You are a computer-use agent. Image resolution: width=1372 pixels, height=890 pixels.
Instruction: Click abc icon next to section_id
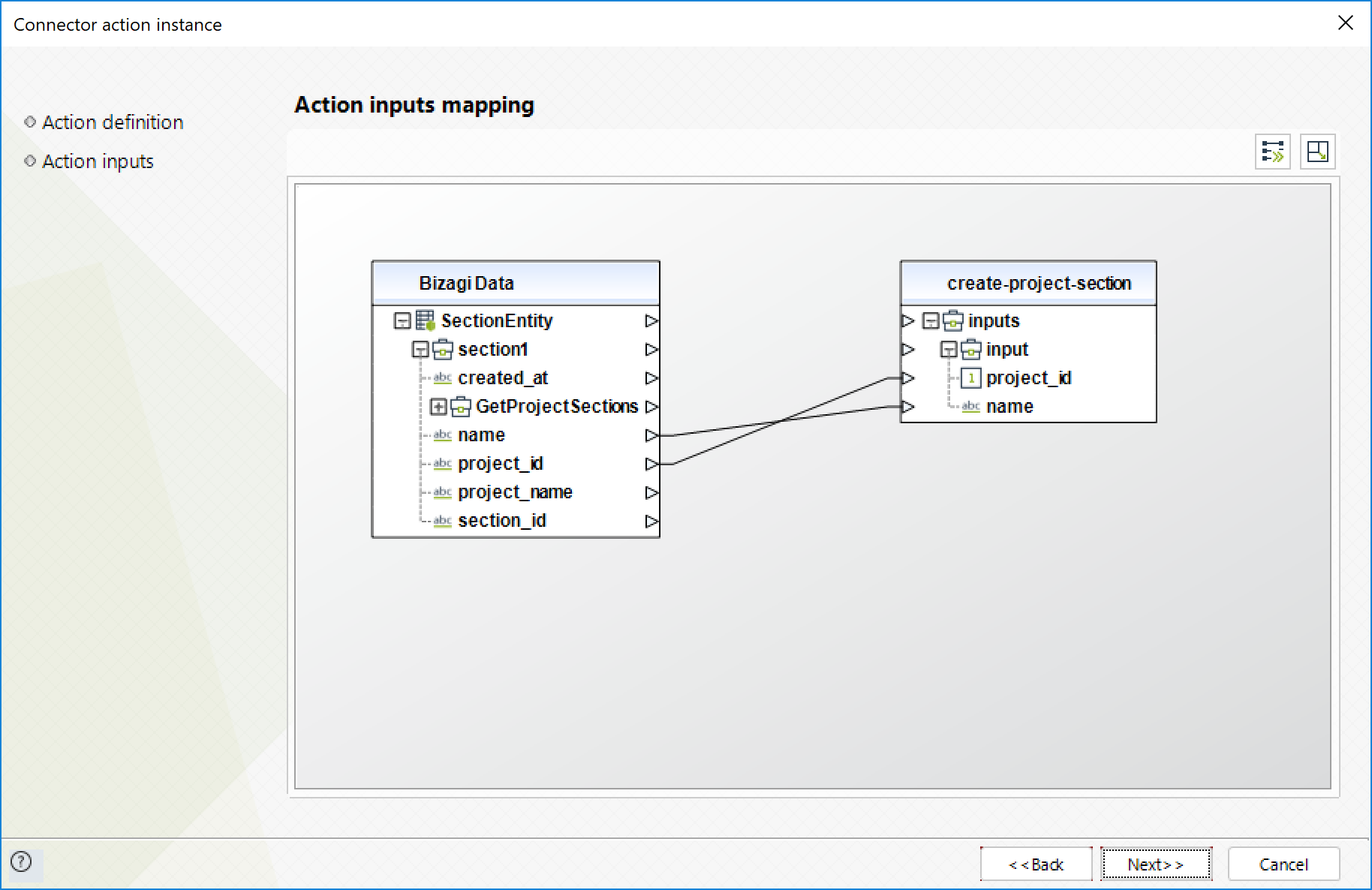443,521
